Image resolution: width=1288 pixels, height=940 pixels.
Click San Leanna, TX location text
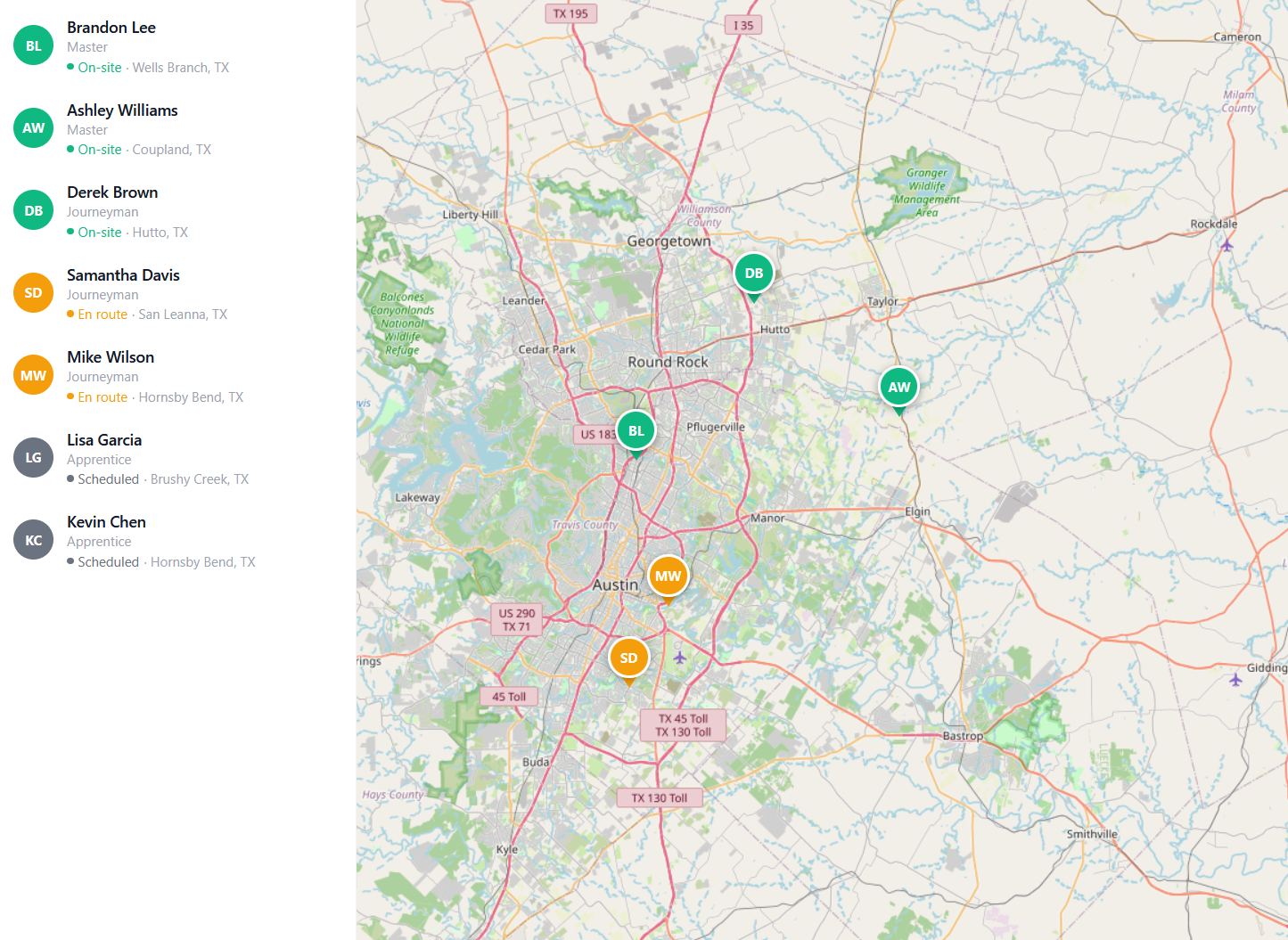[183, 315]
